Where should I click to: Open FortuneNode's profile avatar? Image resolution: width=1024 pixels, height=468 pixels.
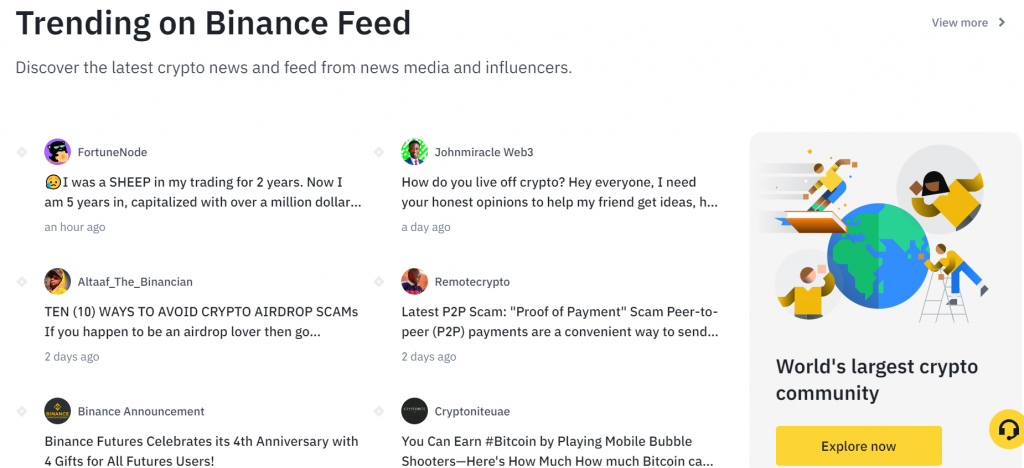pyautogui.click(x=57, y=152)
